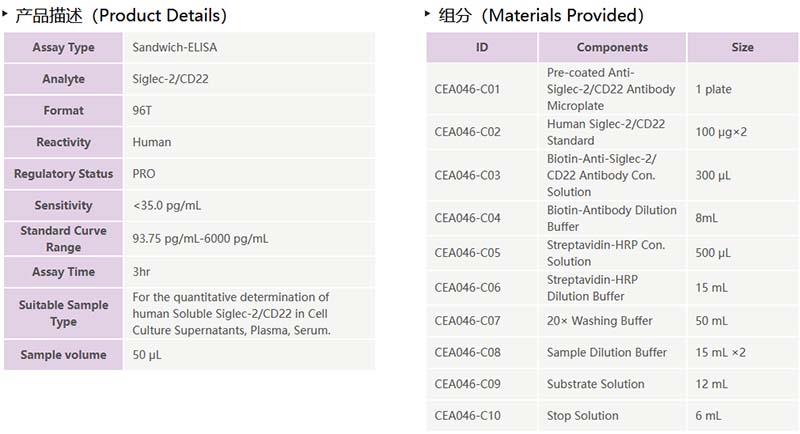Click the Regulatory Status label cell

[63, 174]
